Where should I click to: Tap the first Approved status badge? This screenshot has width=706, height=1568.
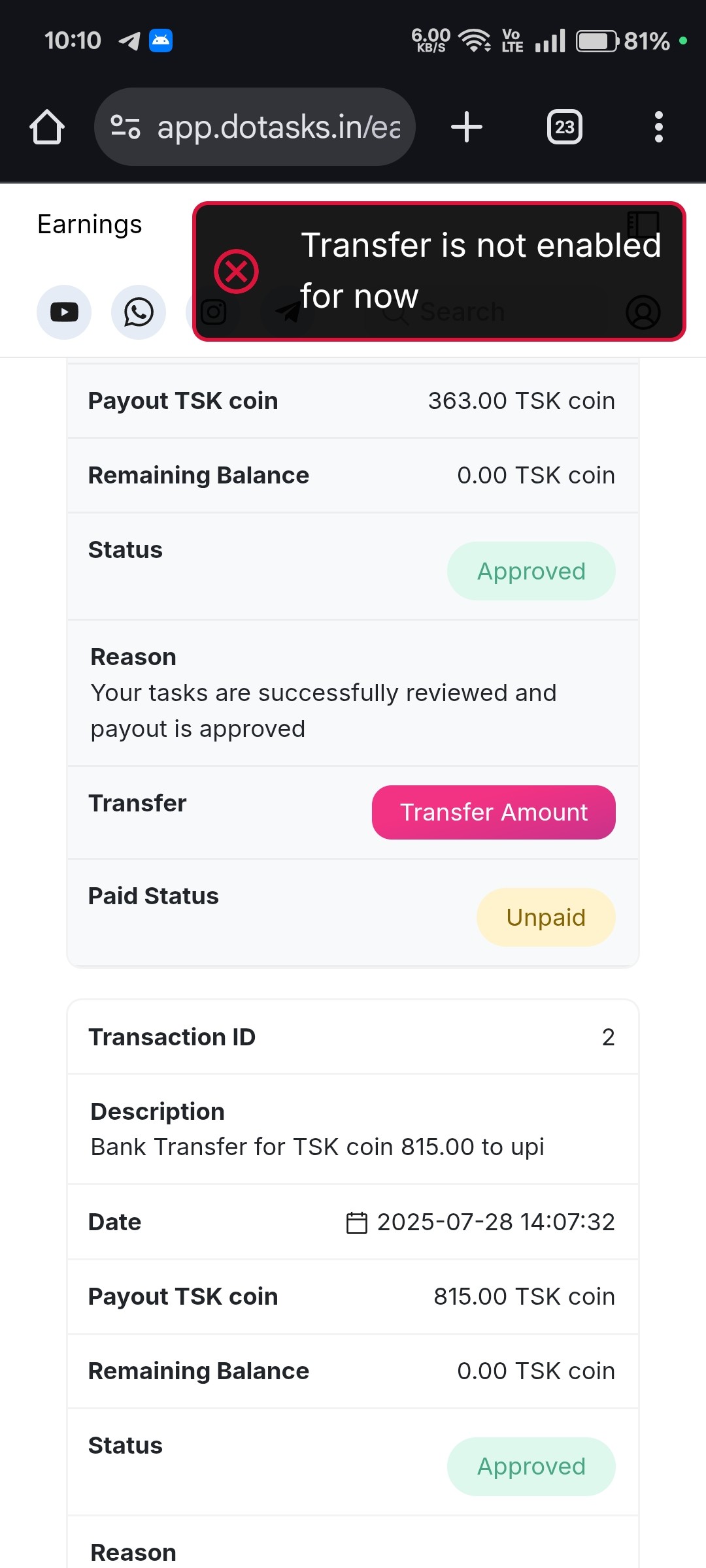coord(531,571)
